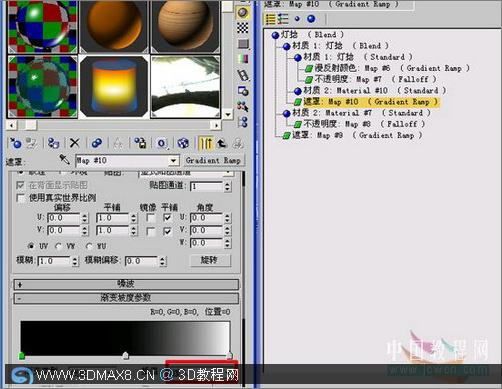502x389 pixels.
Task: Toggle the checkered Background icon
Action: (x=243, y=28)
